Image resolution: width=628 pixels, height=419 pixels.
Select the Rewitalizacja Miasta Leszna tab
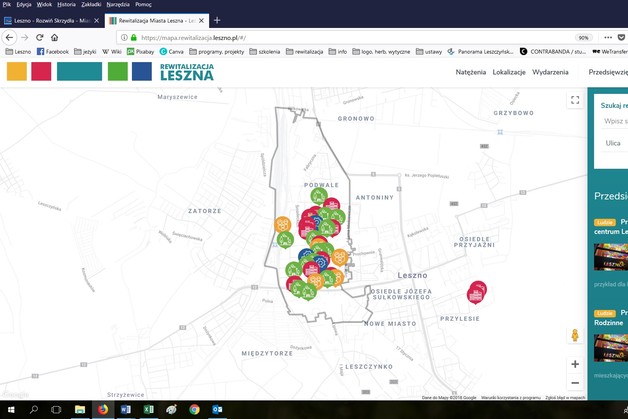[x=157, y=20]
